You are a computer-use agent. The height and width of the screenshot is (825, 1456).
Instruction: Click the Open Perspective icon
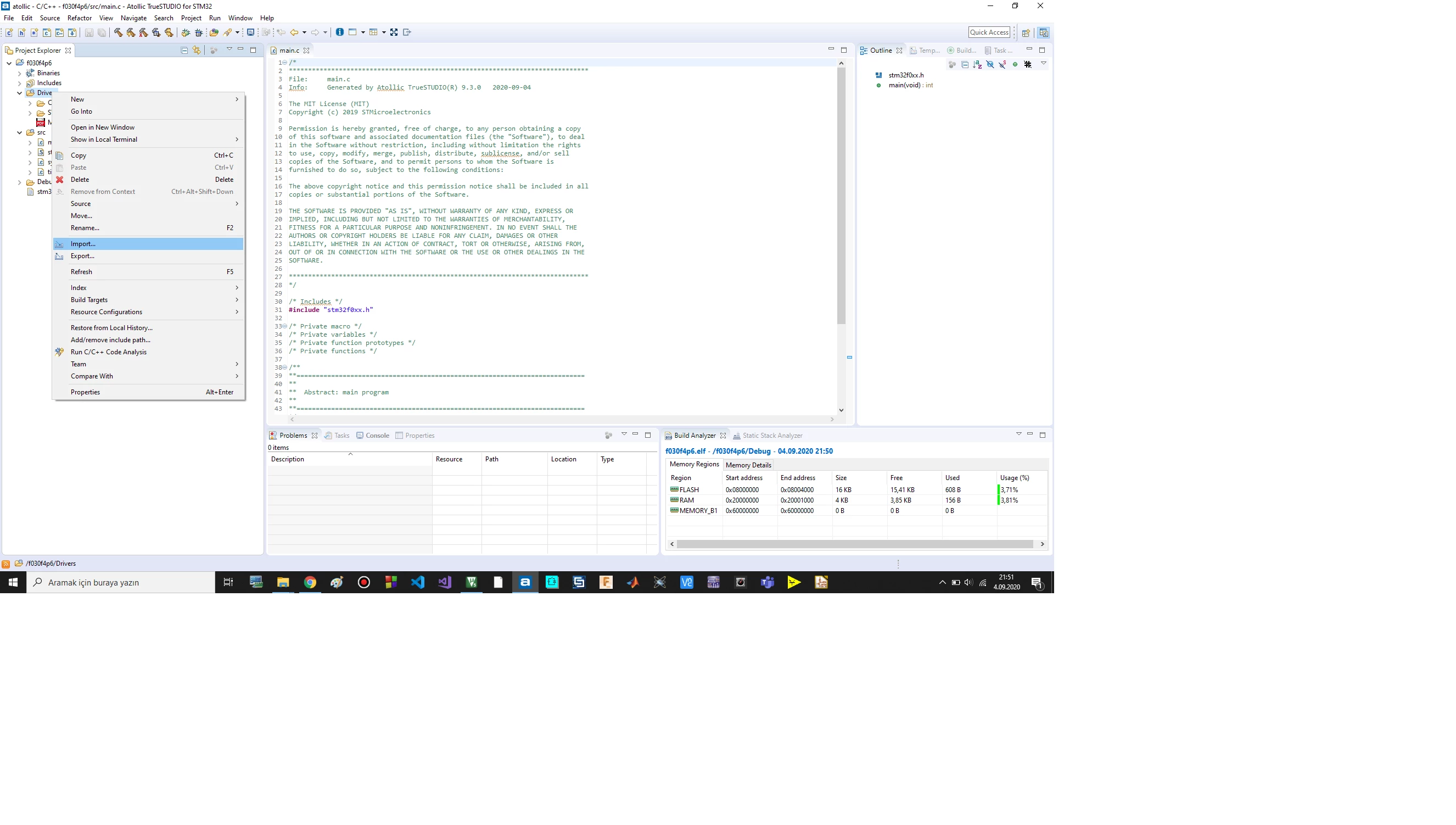[x=1026, y=33]
